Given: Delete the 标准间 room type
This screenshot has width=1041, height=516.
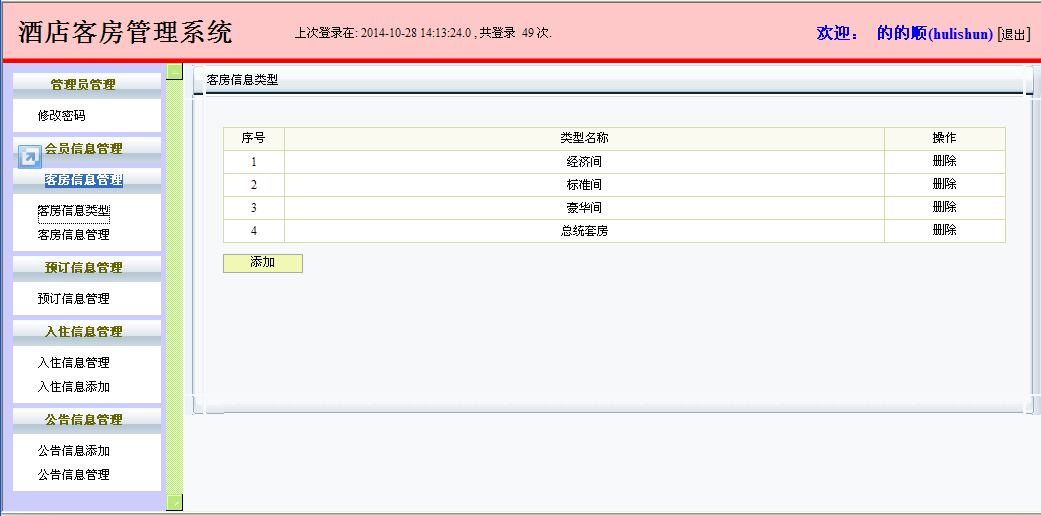Looking at the screenshot, I should [x=944, y=184].
